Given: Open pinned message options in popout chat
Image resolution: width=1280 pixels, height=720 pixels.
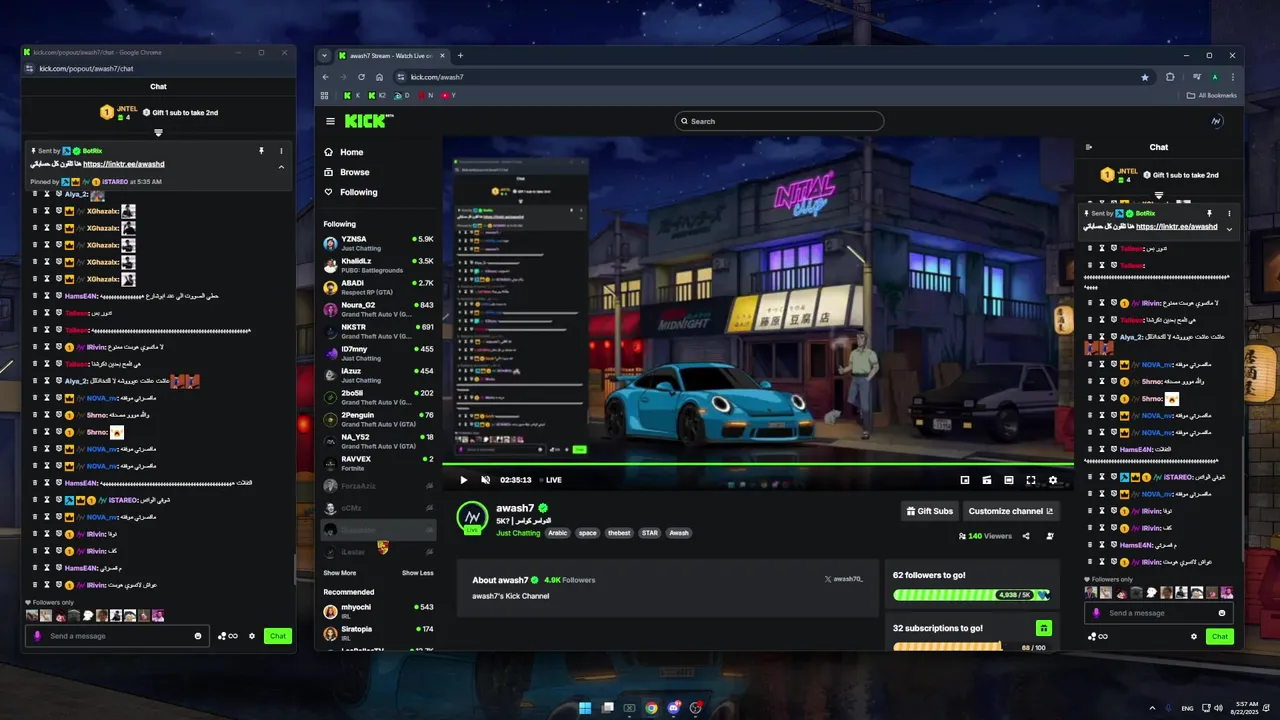Looking at the screenshot, I should click(x=281, y=151).
